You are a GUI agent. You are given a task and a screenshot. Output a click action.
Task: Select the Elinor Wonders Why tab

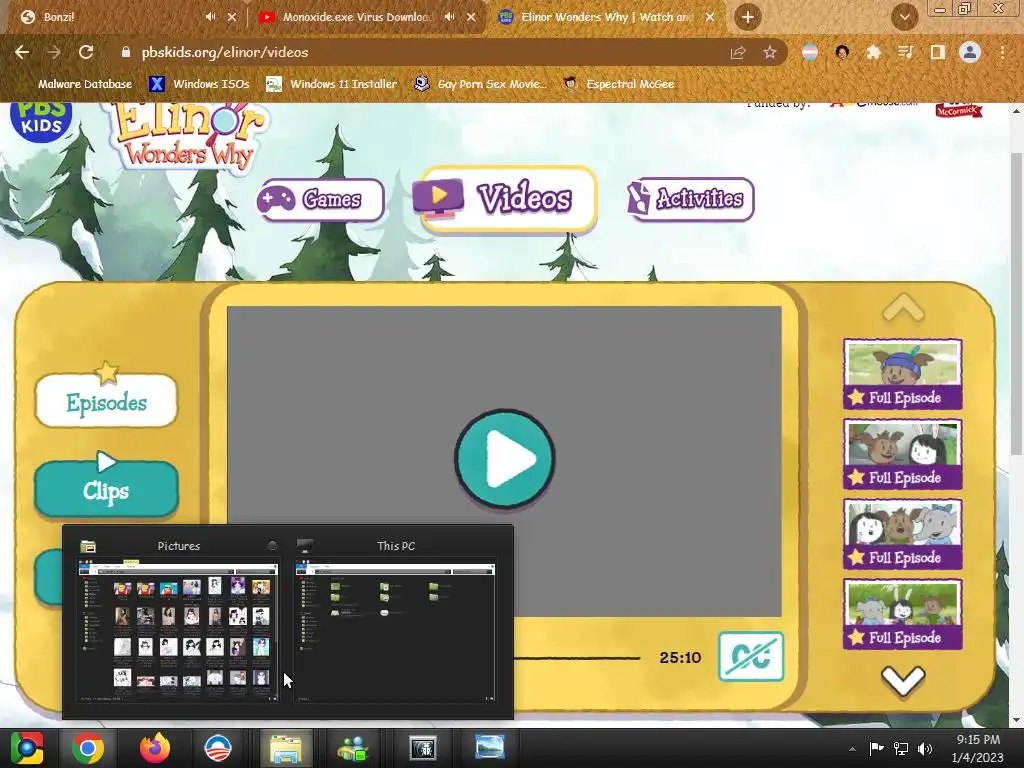(605, 17)
